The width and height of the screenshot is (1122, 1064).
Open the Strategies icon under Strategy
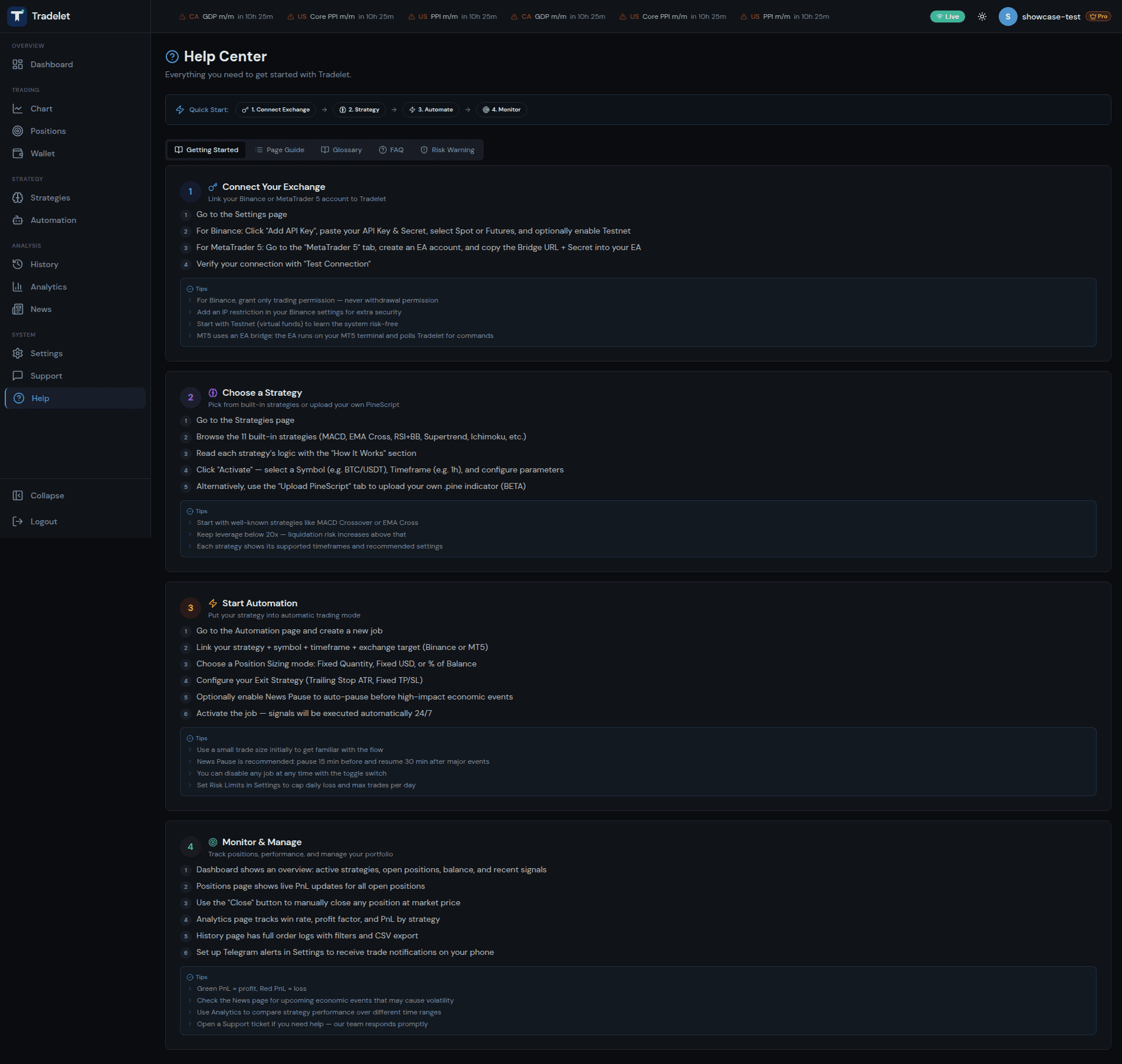(18, 198)
